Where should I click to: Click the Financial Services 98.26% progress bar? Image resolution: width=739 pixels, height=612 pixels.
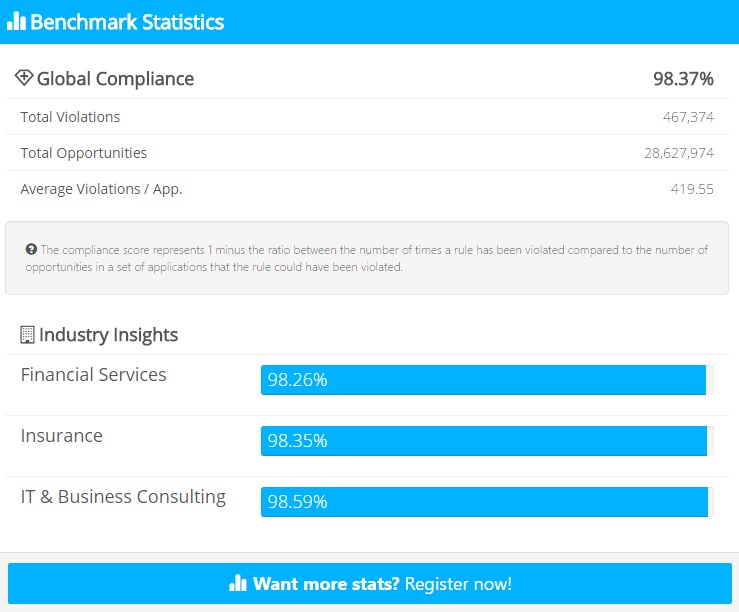pos(483,380)
